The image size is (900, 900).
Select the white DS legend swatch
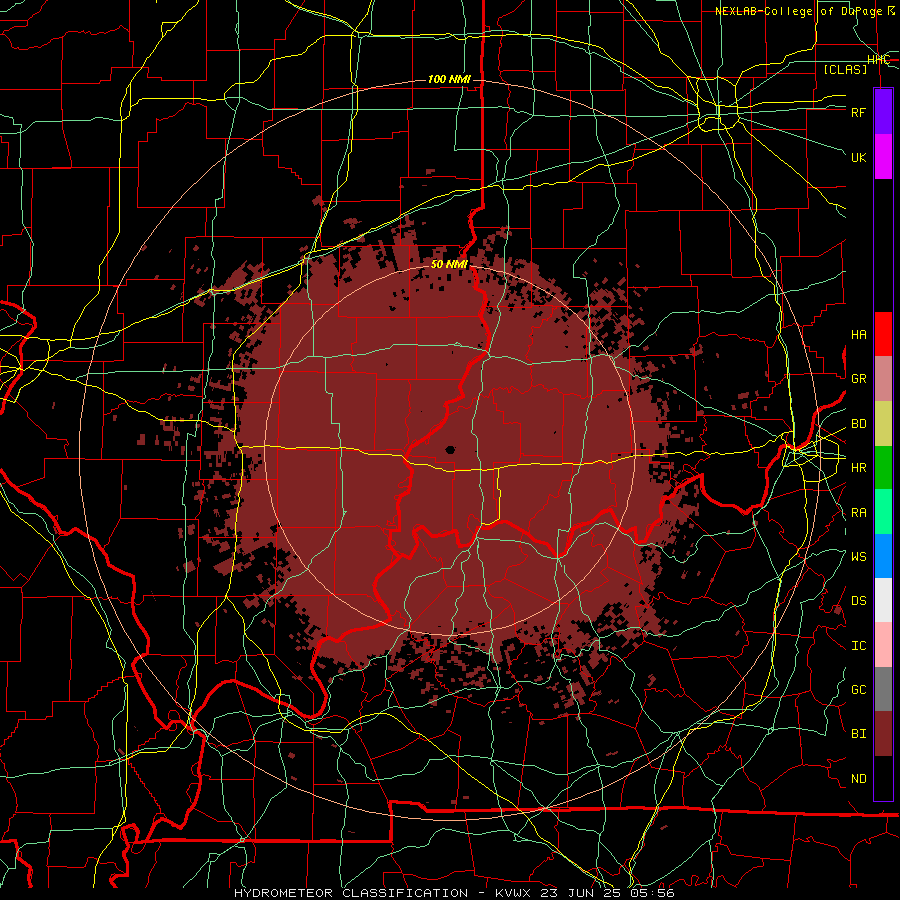point(883,600)
